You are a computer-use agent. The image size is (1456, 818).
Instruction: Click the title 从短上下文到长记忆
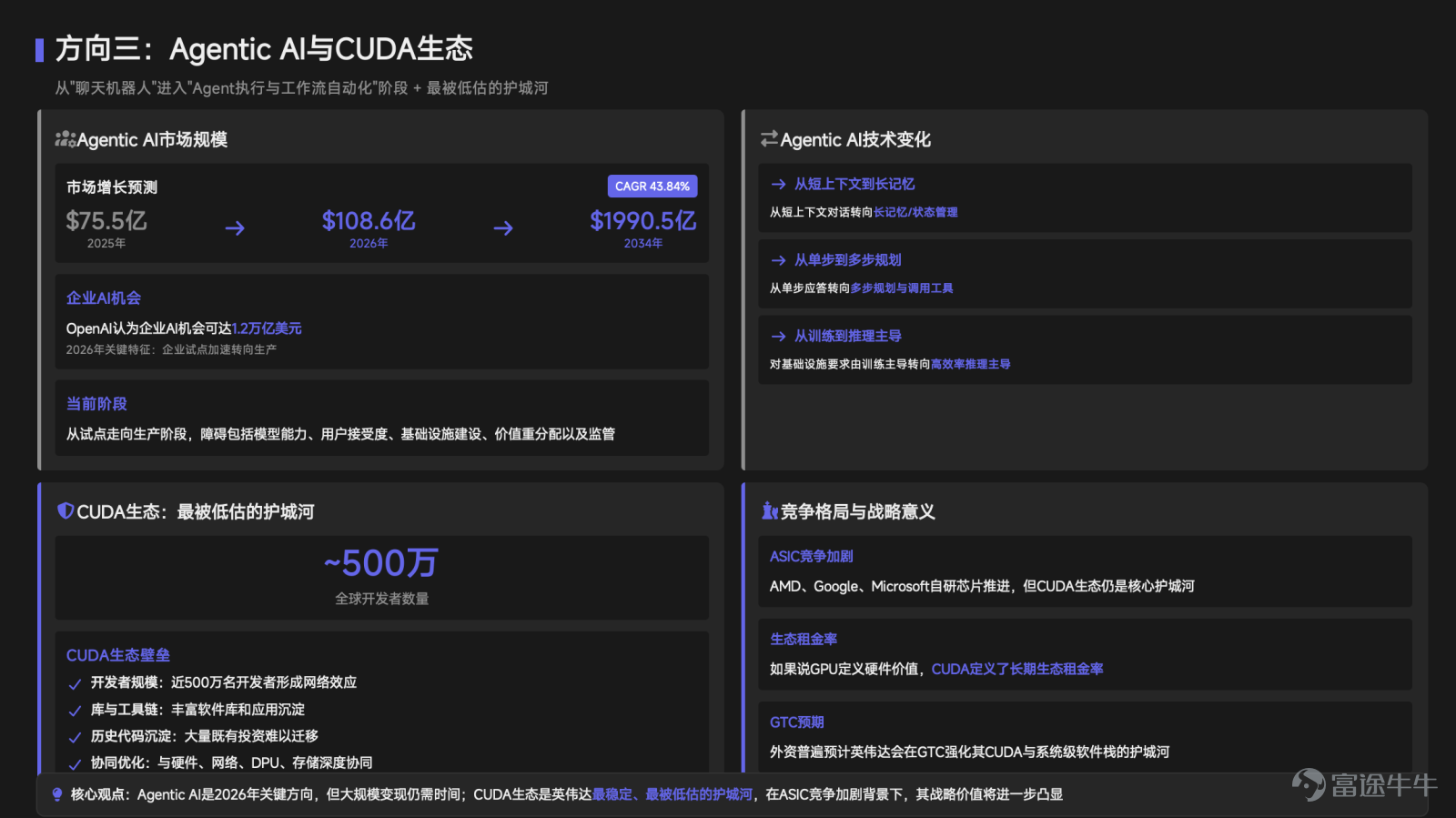(x=854, y=184)
